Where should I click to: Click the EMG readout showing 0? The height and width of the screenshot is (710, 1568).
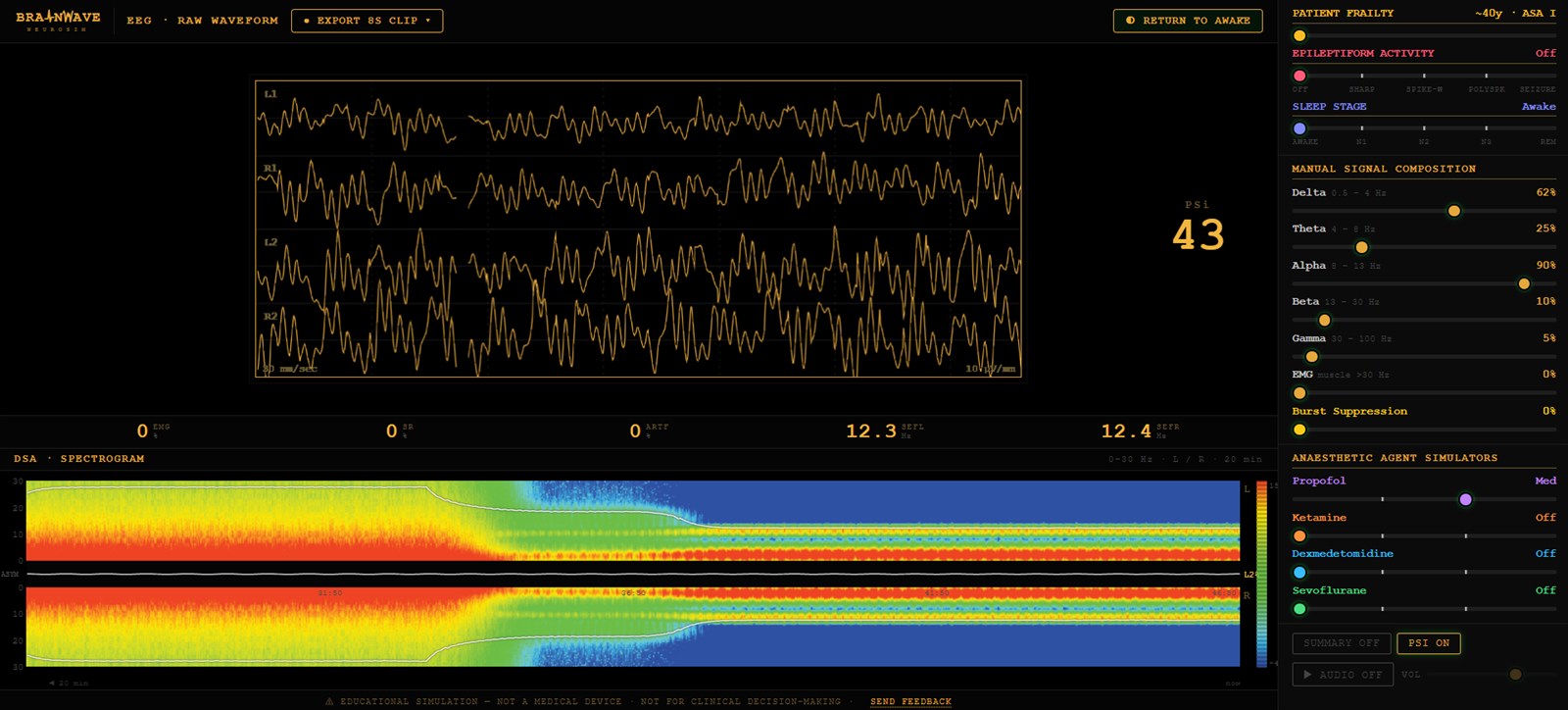pyautogui.click(x=142, y=431)
